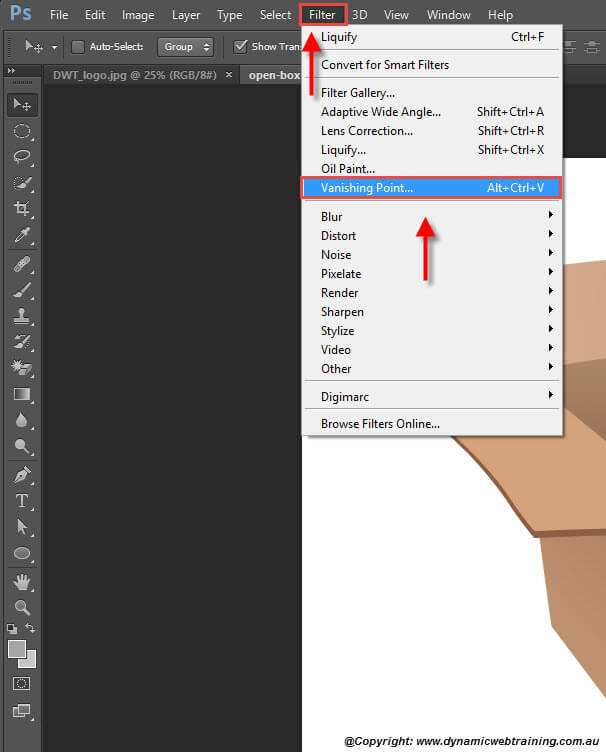Open the Layer menu
This screenshot has height=752, width=606.
186,15
